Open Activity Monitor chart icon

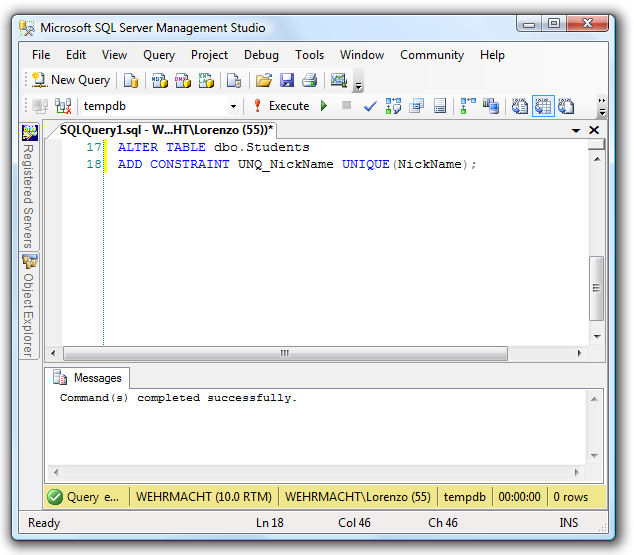(339, 80)
